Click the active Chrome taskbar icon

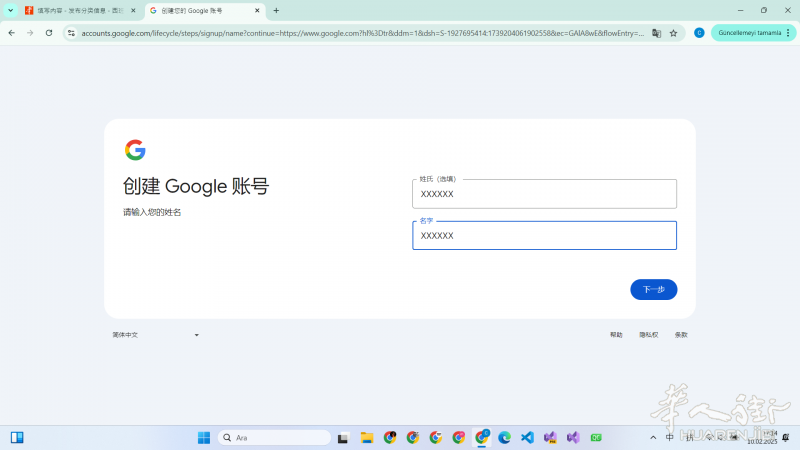pos(482,437)
